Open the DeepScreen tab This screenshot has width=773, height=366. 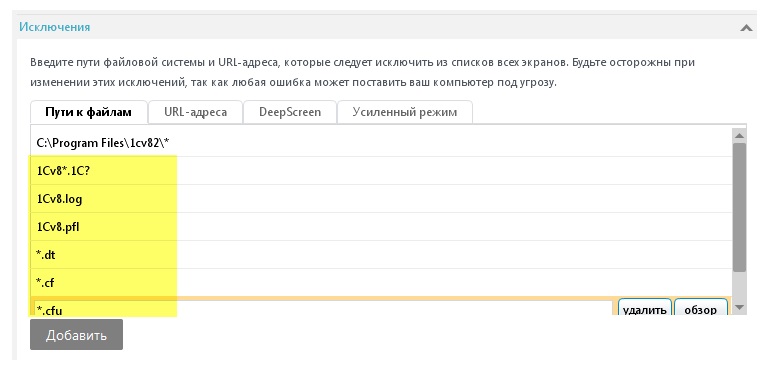(x=290, y=112)
